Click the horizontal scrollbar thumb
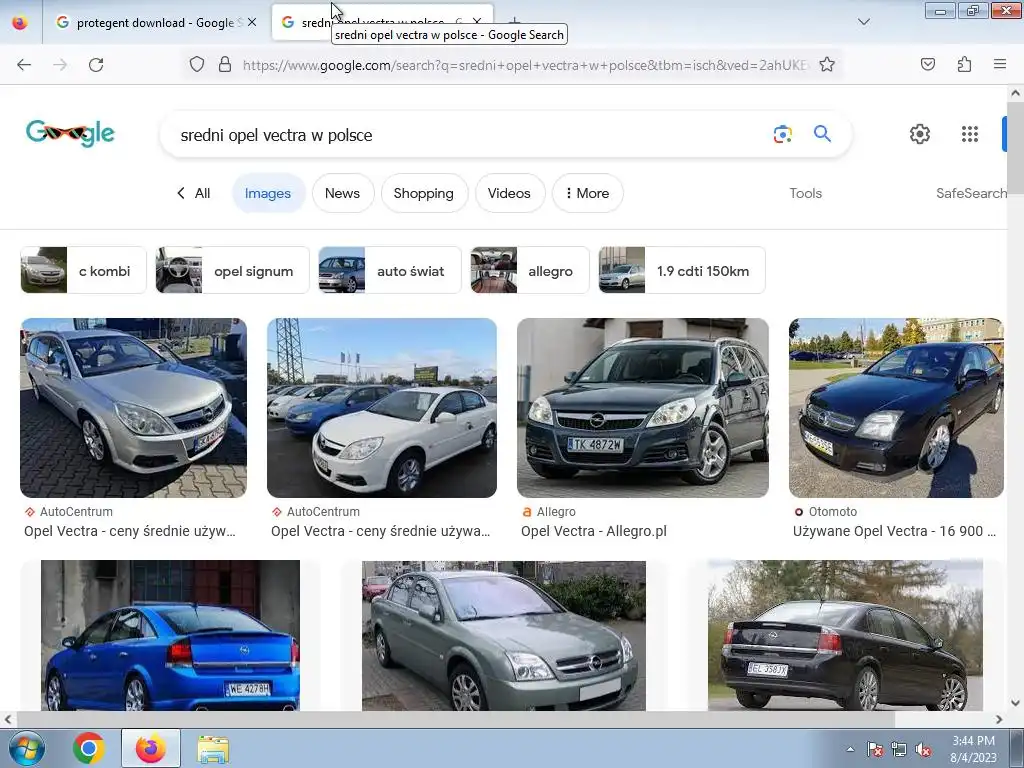This screenshot has height=768, width=1024. click(x=455, y=719)
